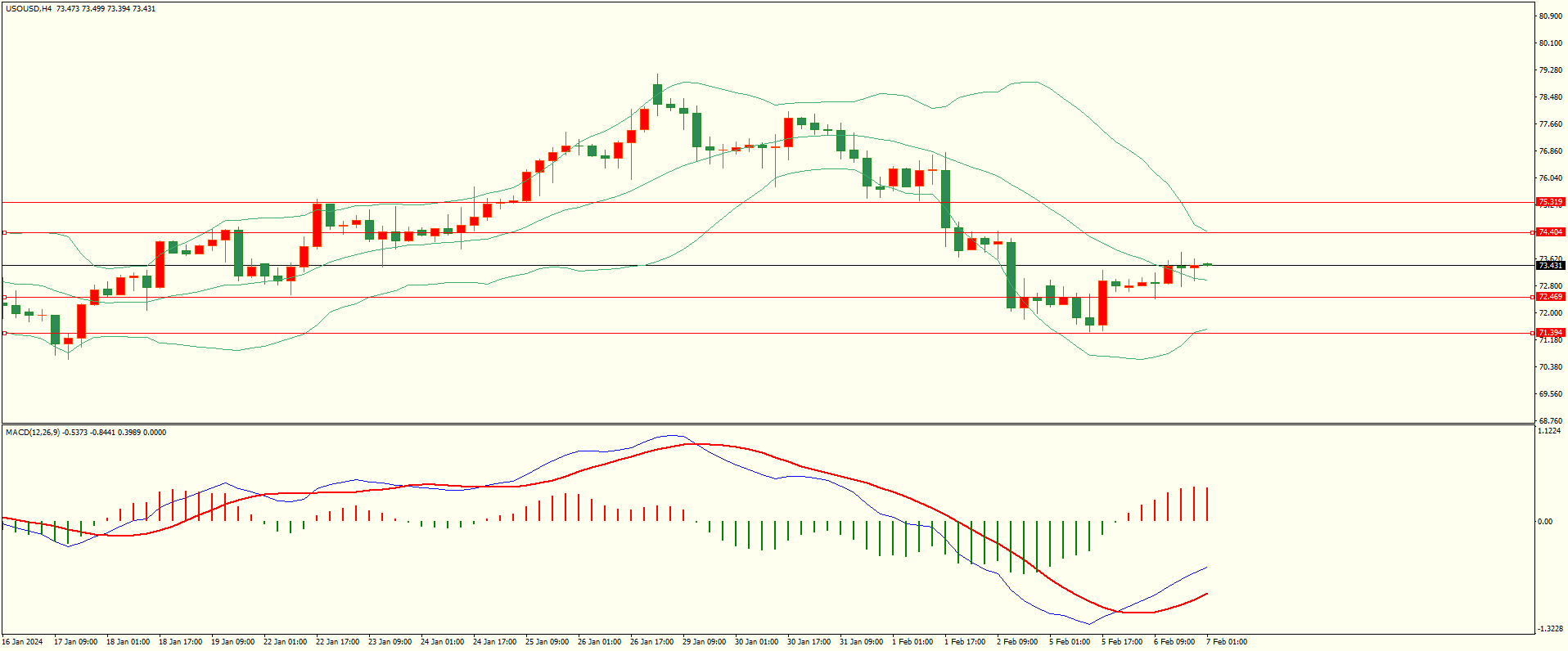Viewport: 1568px width, 651px height.
Task: Select left anchor handle of 74.404 line
Action: (4, 232)
